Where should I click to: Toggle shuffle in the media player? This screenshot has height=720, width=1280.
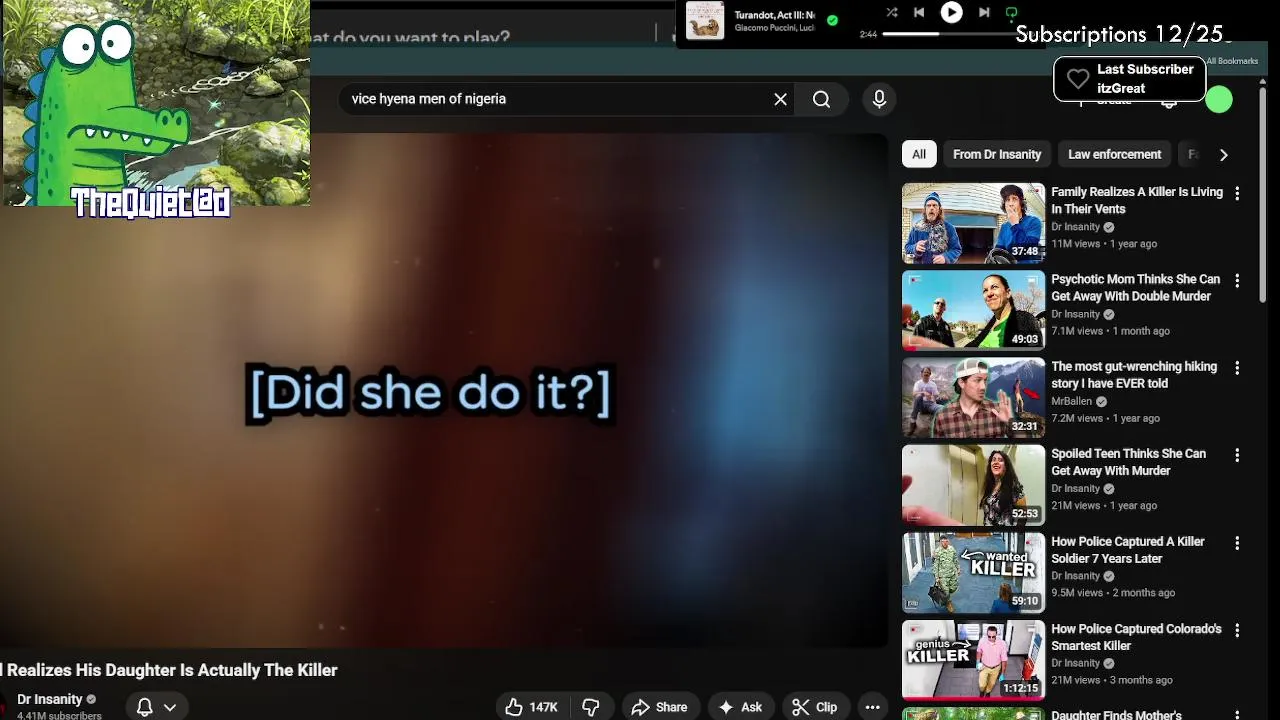click(891, 13)
